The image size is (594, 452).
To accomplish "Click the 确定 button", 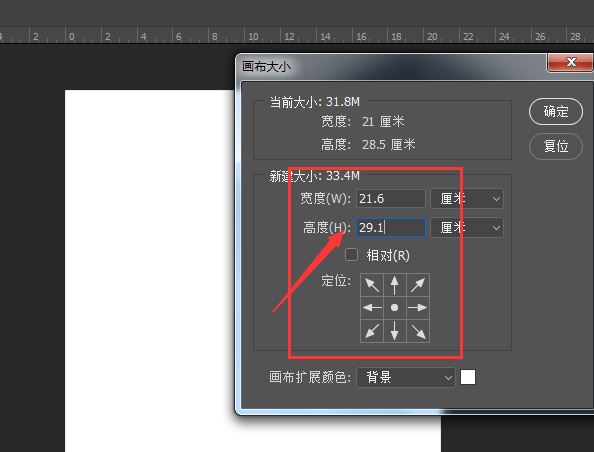I will [x=556, y=111].
